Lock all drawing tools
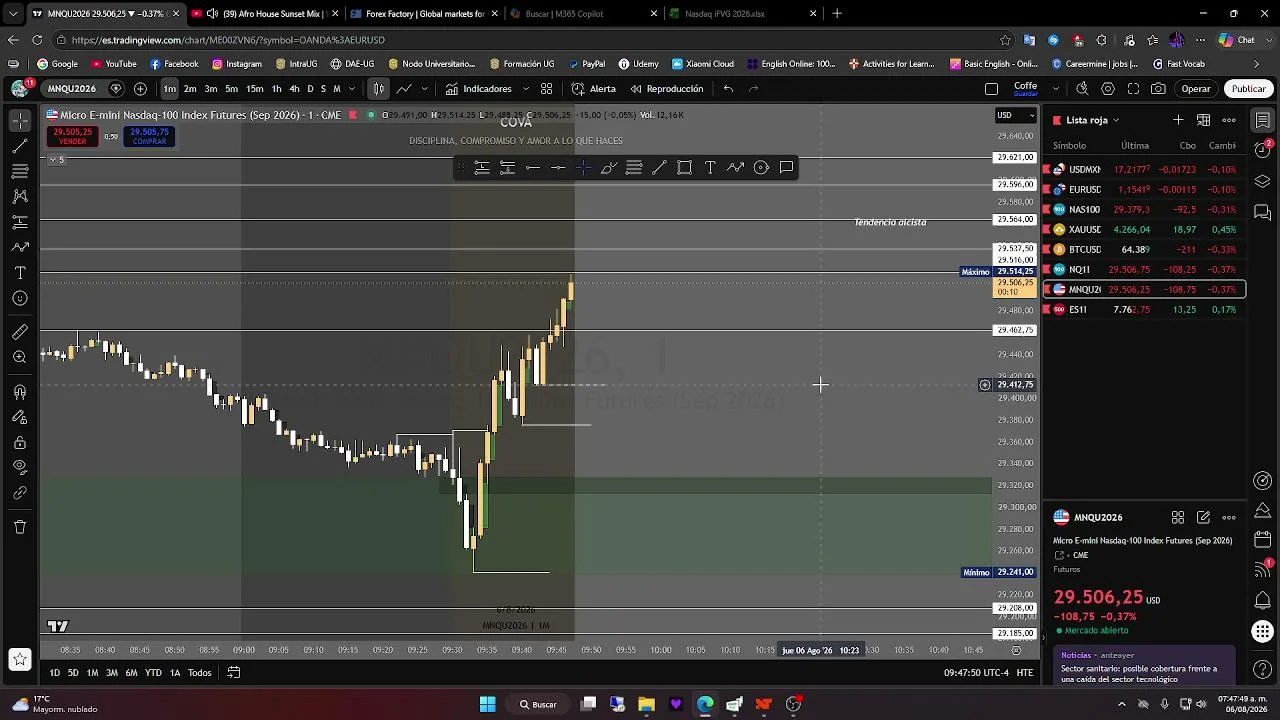Screen dimensions: 1280x720 (20, 443)
